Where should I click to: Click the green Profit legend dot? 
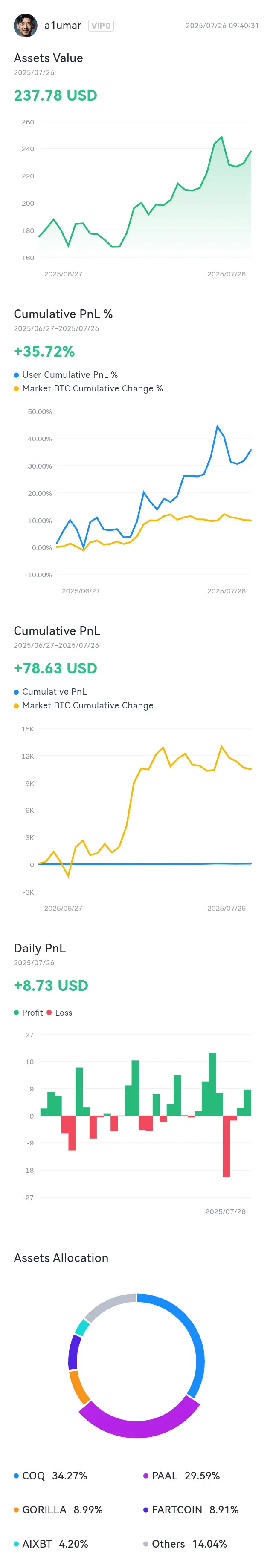tap(17, 1012)
